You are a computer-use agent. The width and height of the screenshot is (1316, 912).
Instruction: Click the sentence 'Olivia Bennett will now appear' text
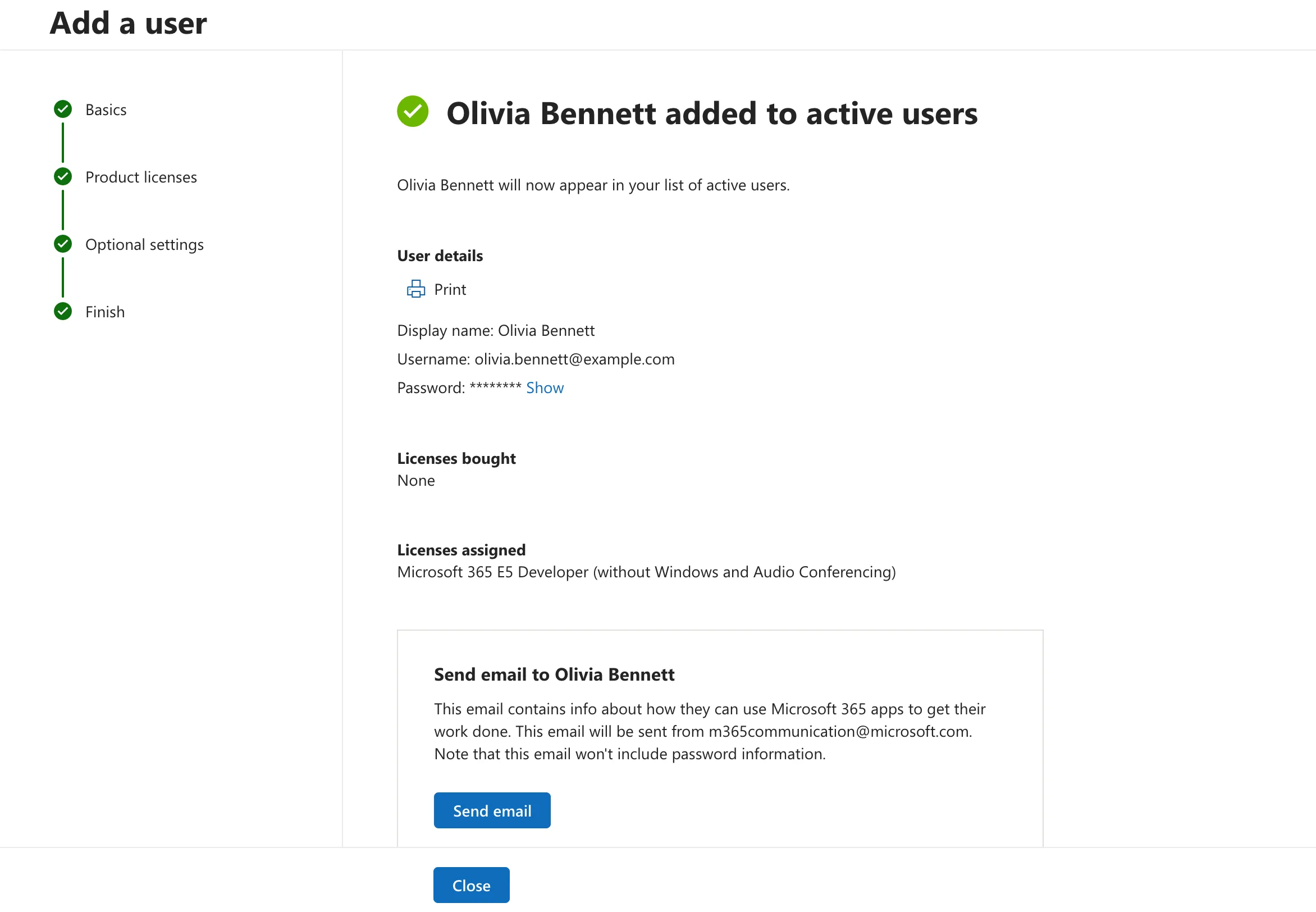(593, 185)
